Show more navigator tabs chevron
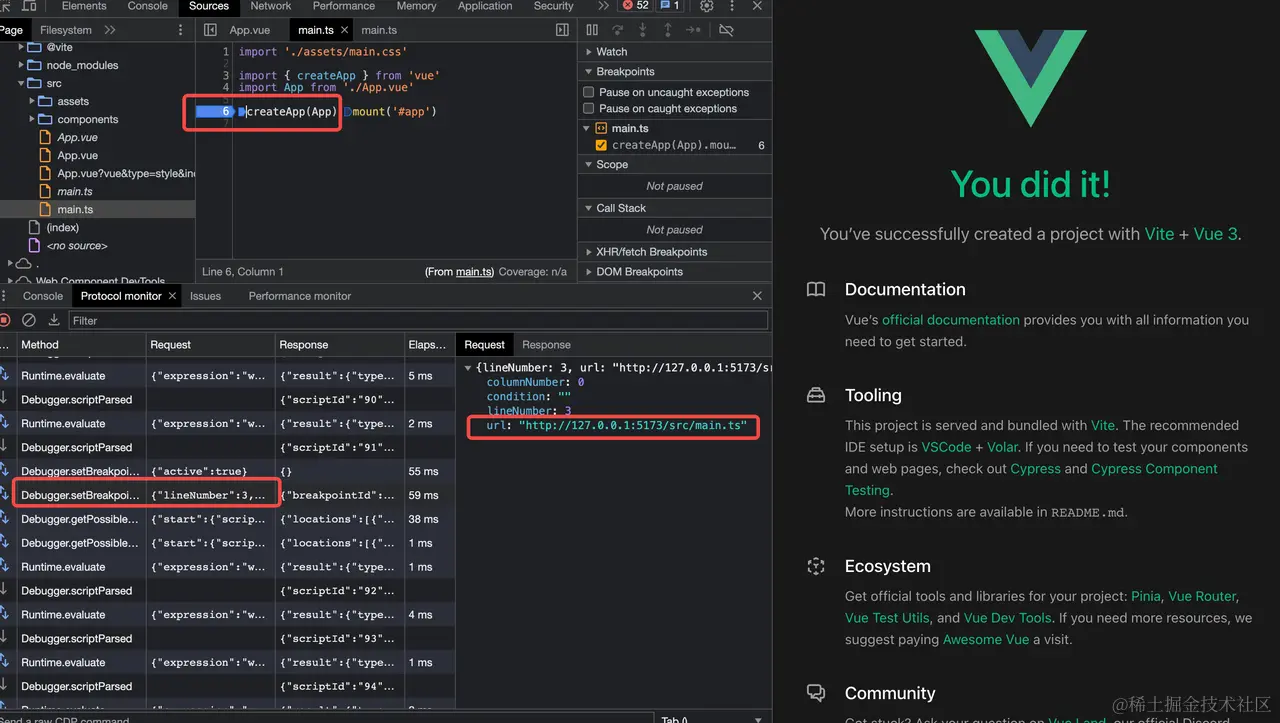Screen dimensions: 1280x723 (110, 31)
